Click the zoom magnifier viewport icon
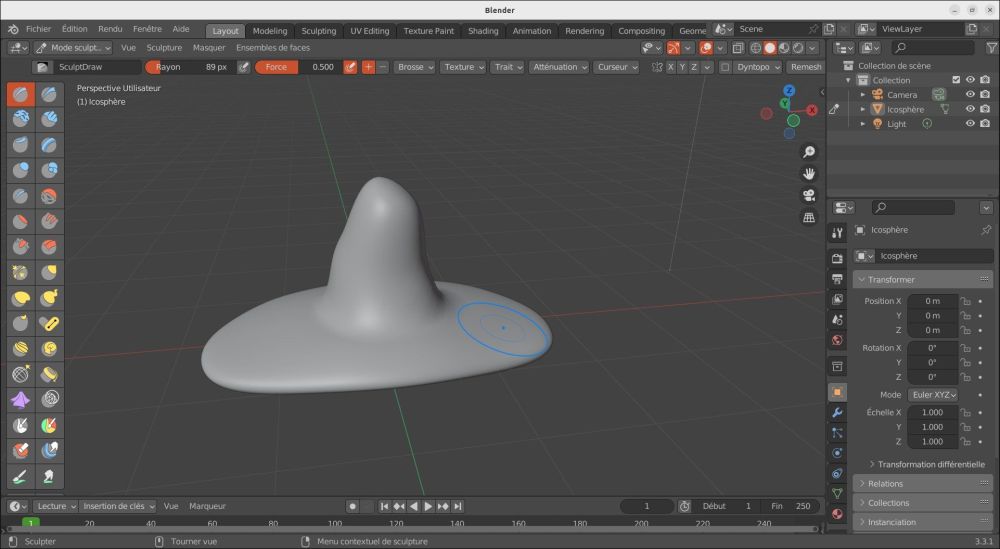The image size is (1000, 549). (809, 152)
